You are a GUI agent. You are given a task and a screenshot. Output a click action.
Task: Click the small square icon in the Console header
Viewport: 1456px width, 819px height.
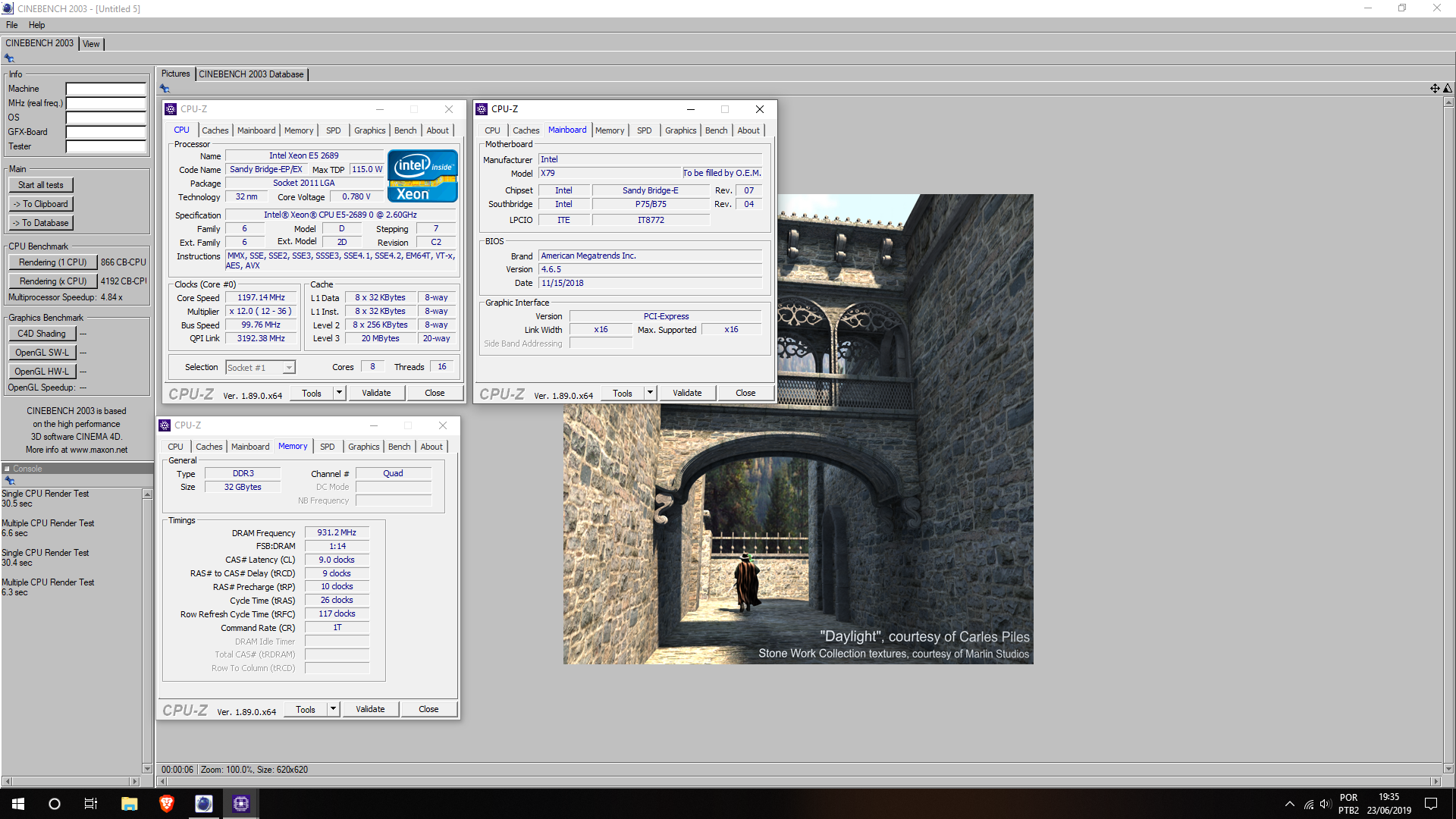pos(7,469)
